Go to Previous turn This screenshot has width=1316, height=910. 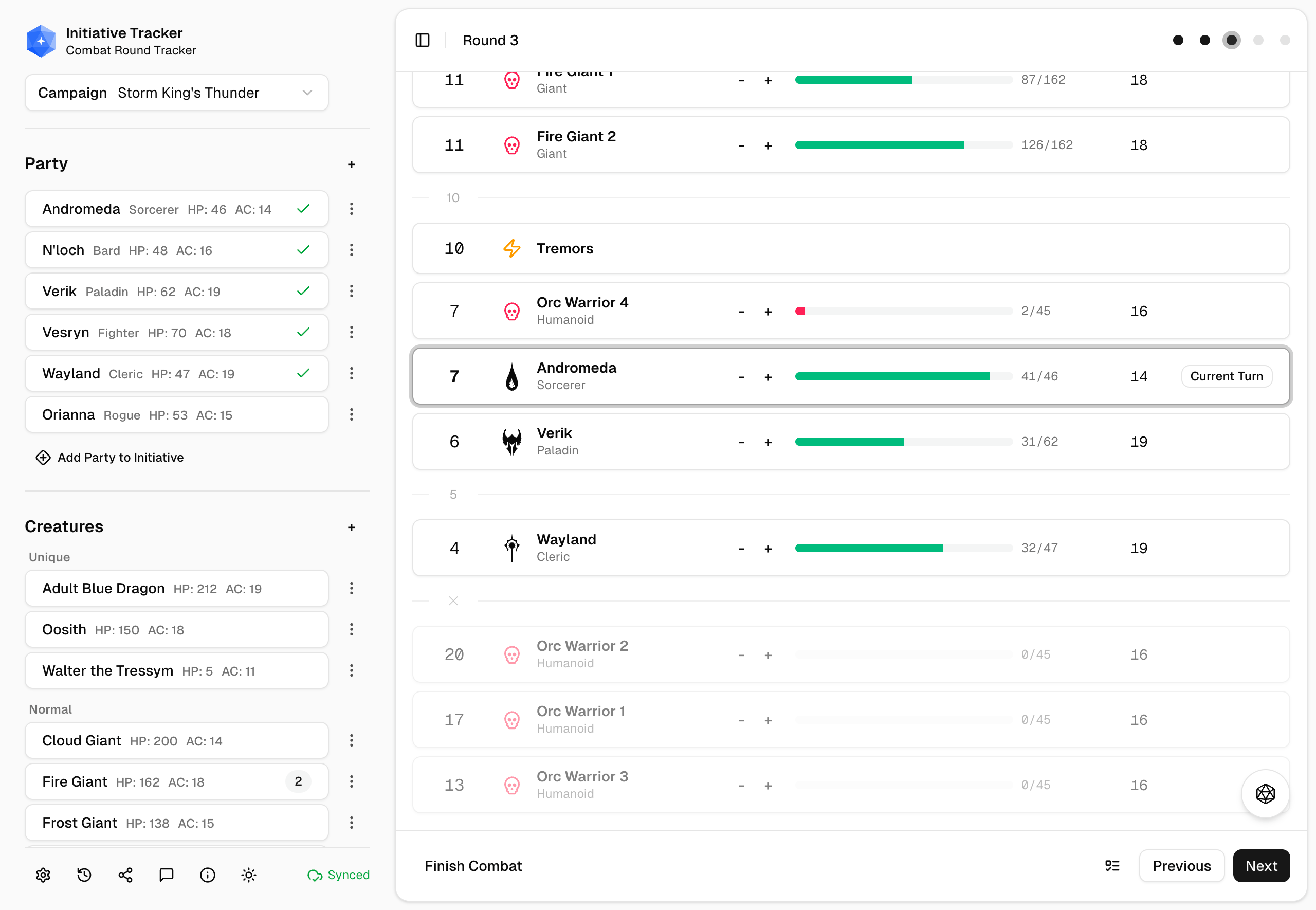[x=1181, y=865]
